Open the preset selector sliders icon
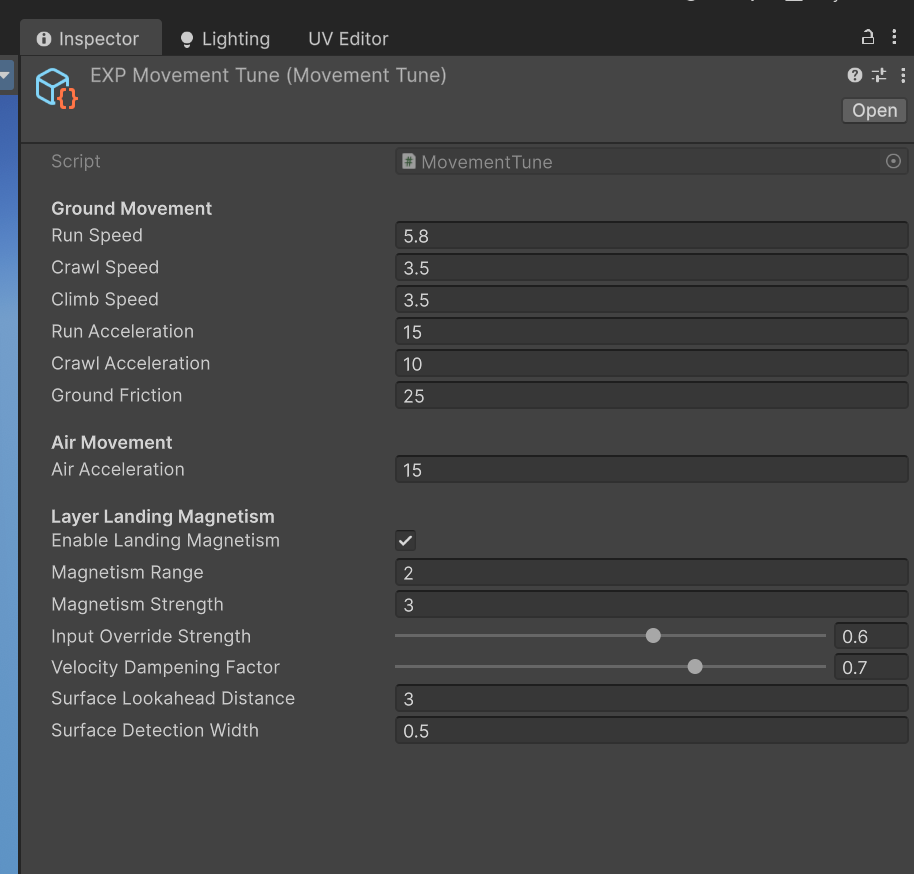This screenshot has width=914, height=874. 879,75
